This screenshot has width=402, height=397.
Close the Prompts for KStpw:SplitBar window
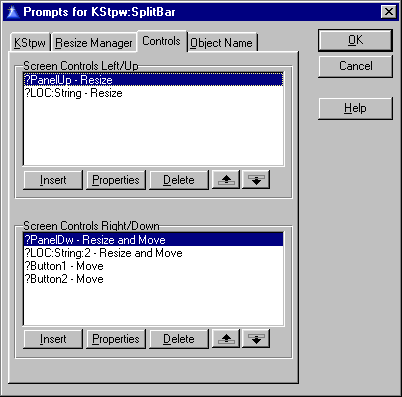[388, 12]
